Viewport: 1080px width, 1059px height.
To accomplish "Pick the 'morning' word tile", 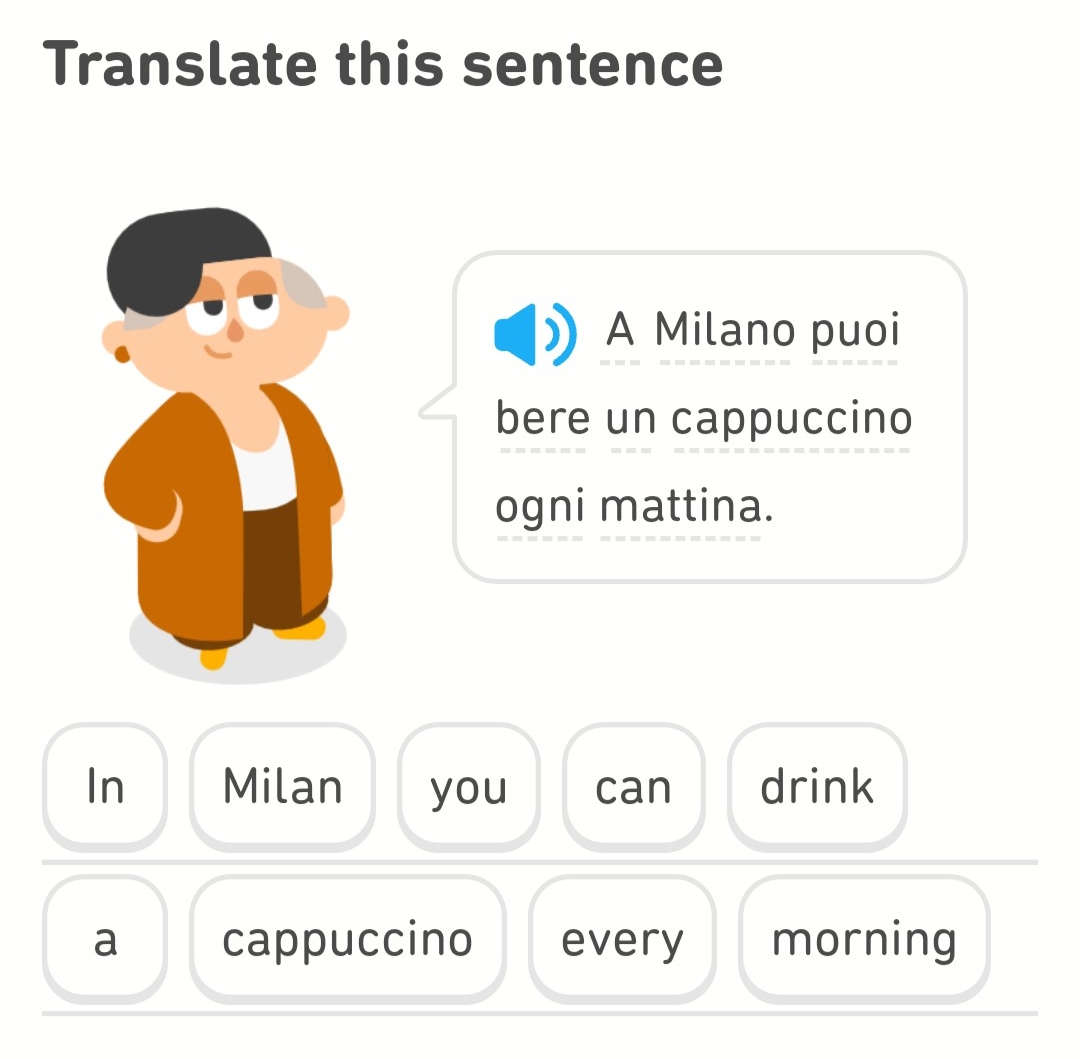I will pos(864,940).
